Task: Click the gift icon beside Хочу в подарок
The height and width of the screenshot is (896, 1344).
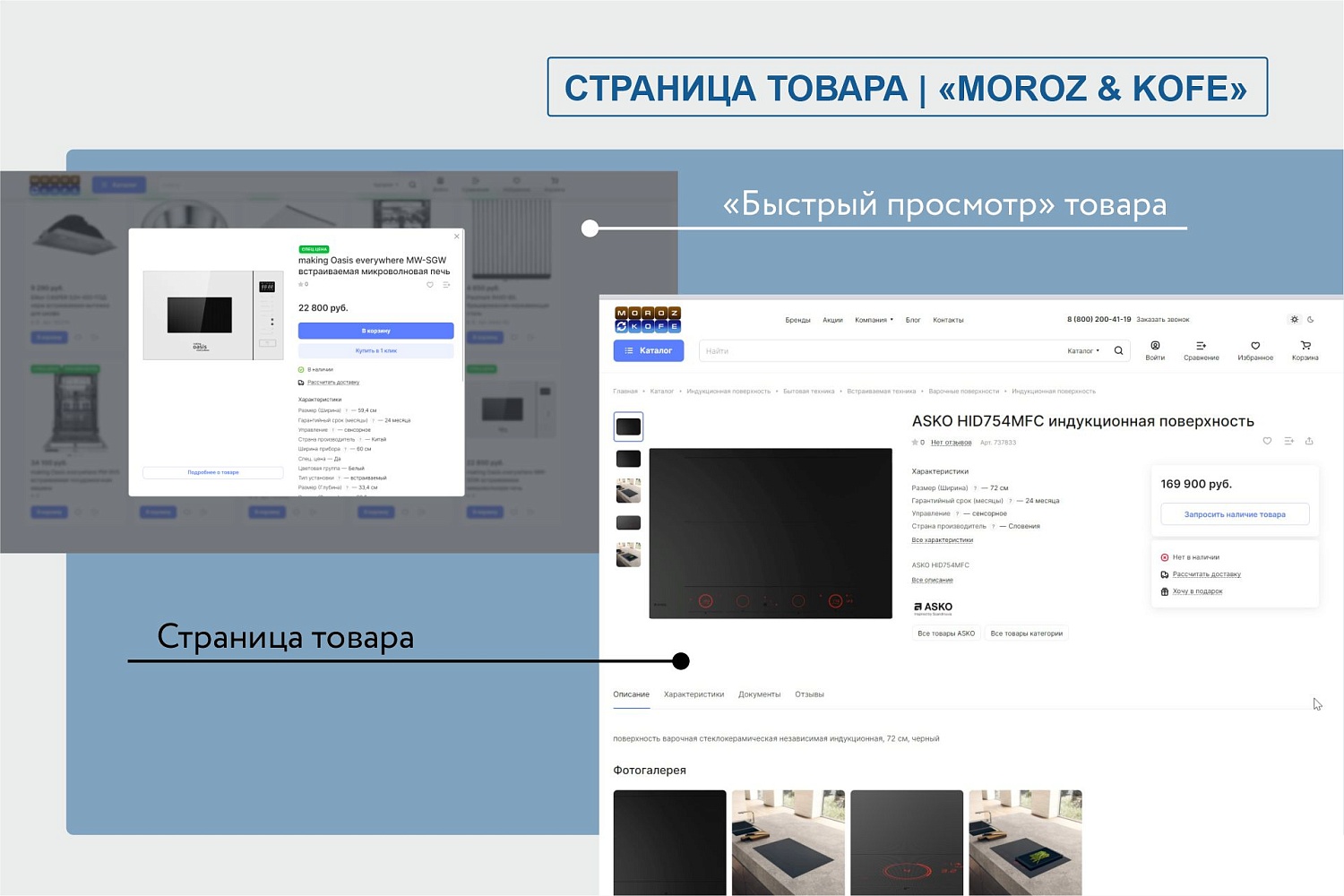Action: pos(1165,591)
